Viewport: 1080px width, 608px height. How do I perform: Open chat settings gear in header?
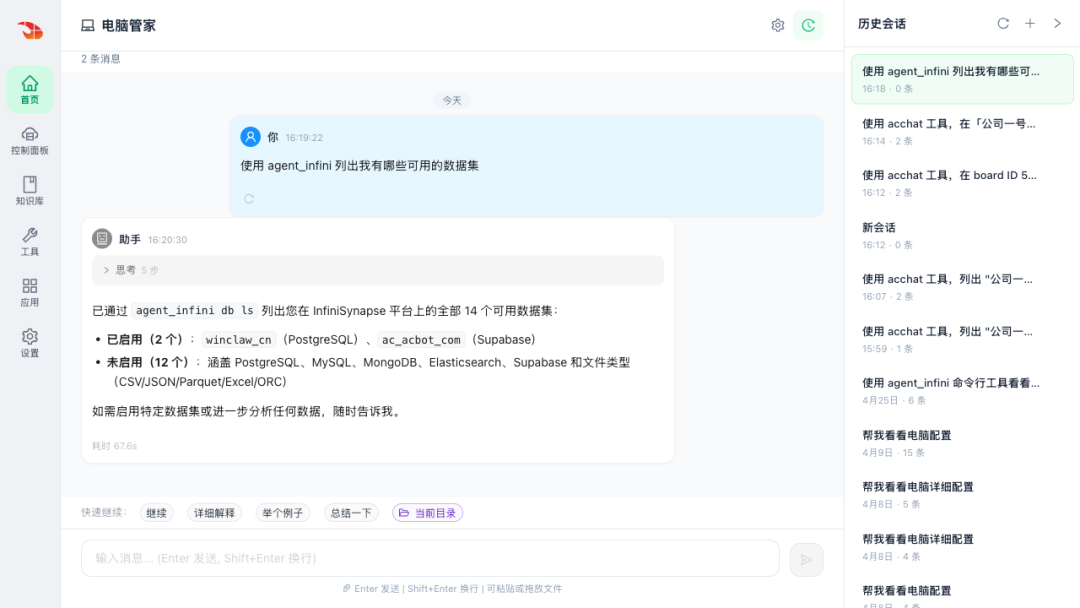coord(778,25)
